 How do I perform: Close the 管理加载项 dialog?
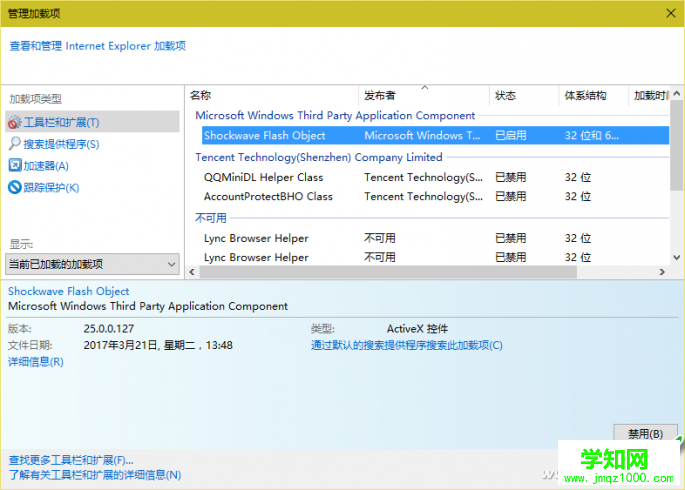(x=671, y=13)
